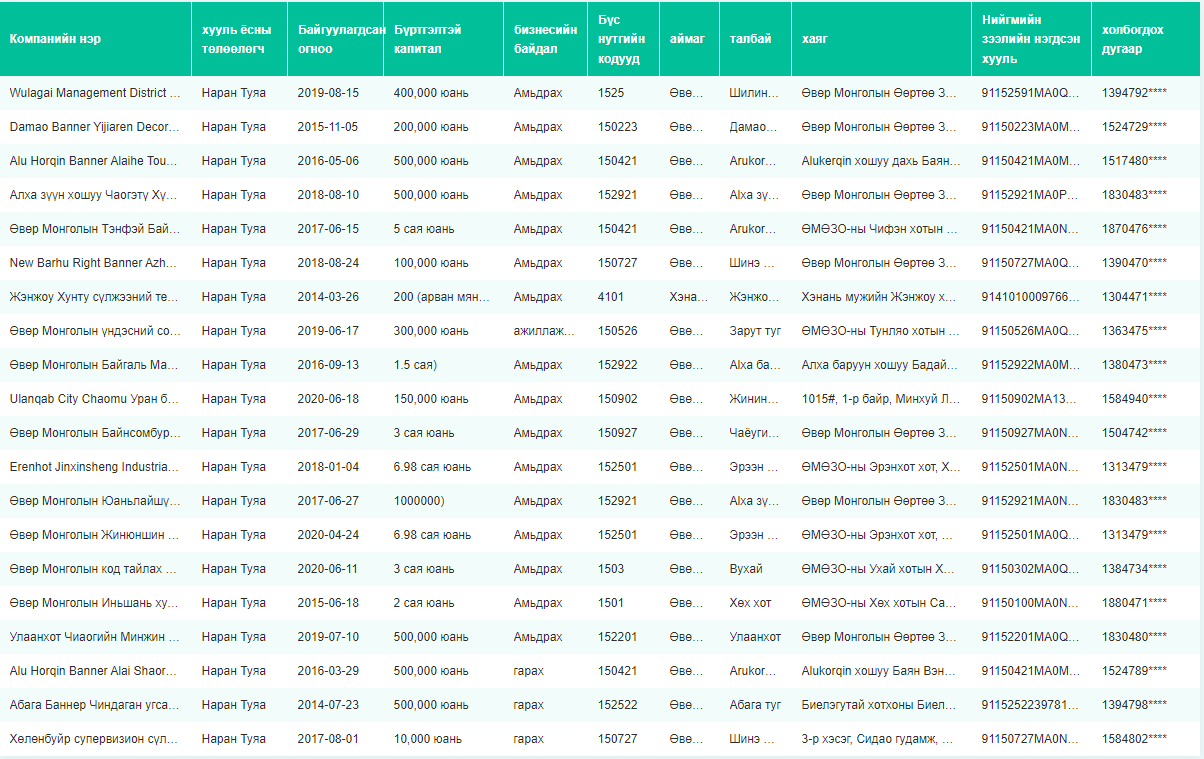Click the Компанийн нэр column header

click(55, 39)
